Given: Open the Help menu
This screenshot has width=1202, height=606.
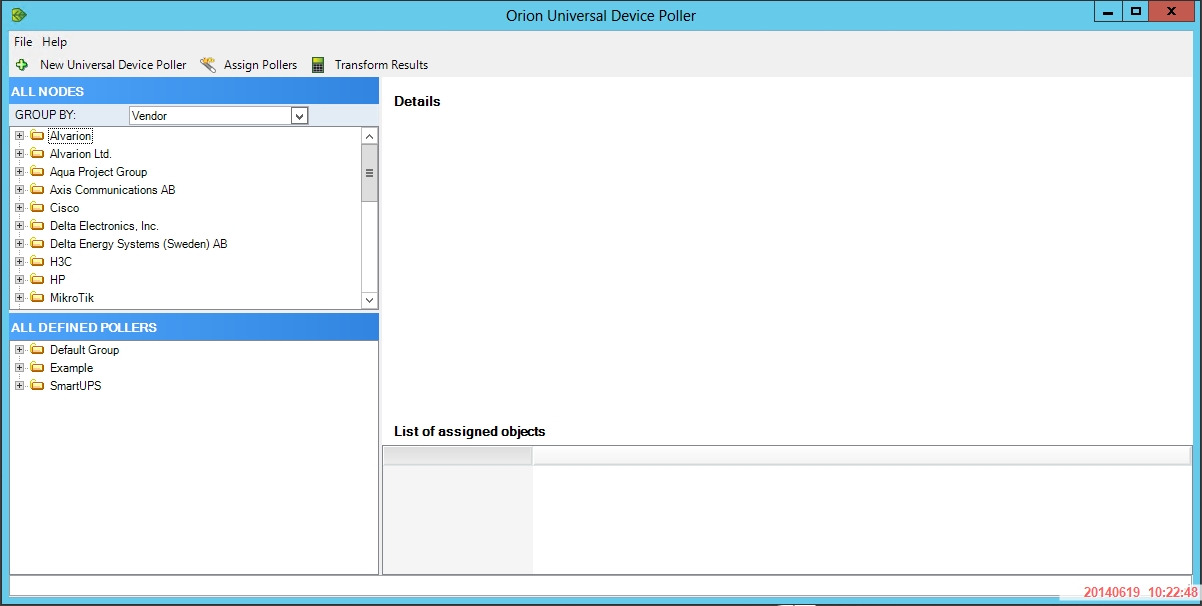Looking at the screenshot, I should 55,42.
